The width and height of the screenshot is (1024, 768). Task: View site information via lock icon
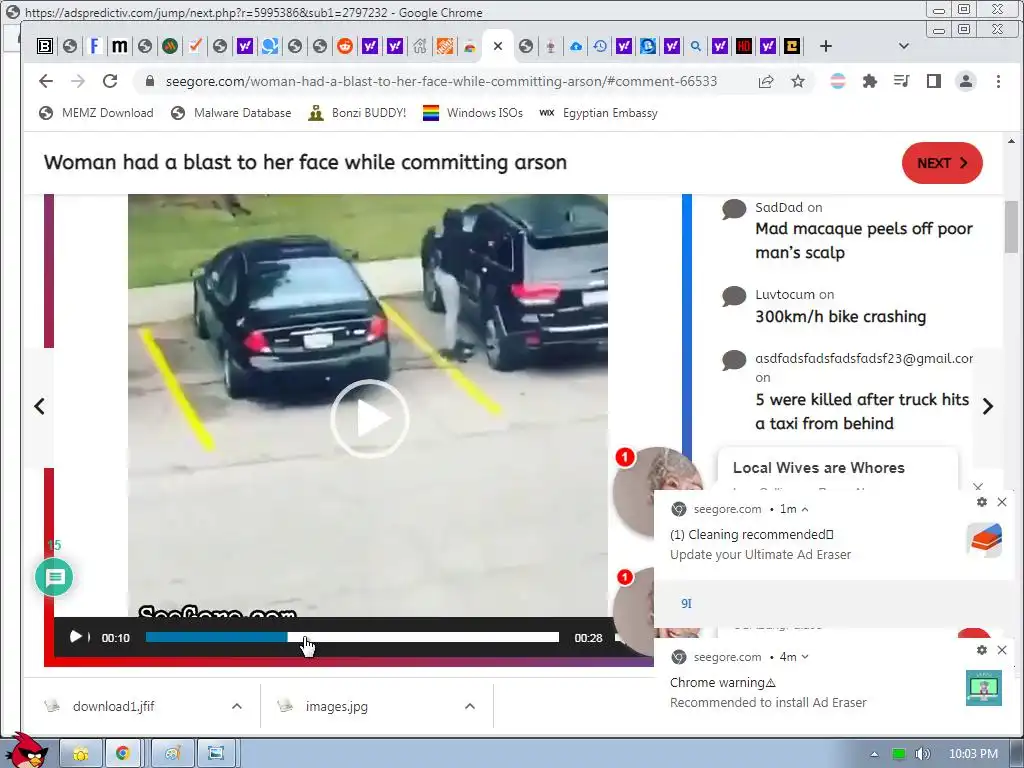pos(150,81)
